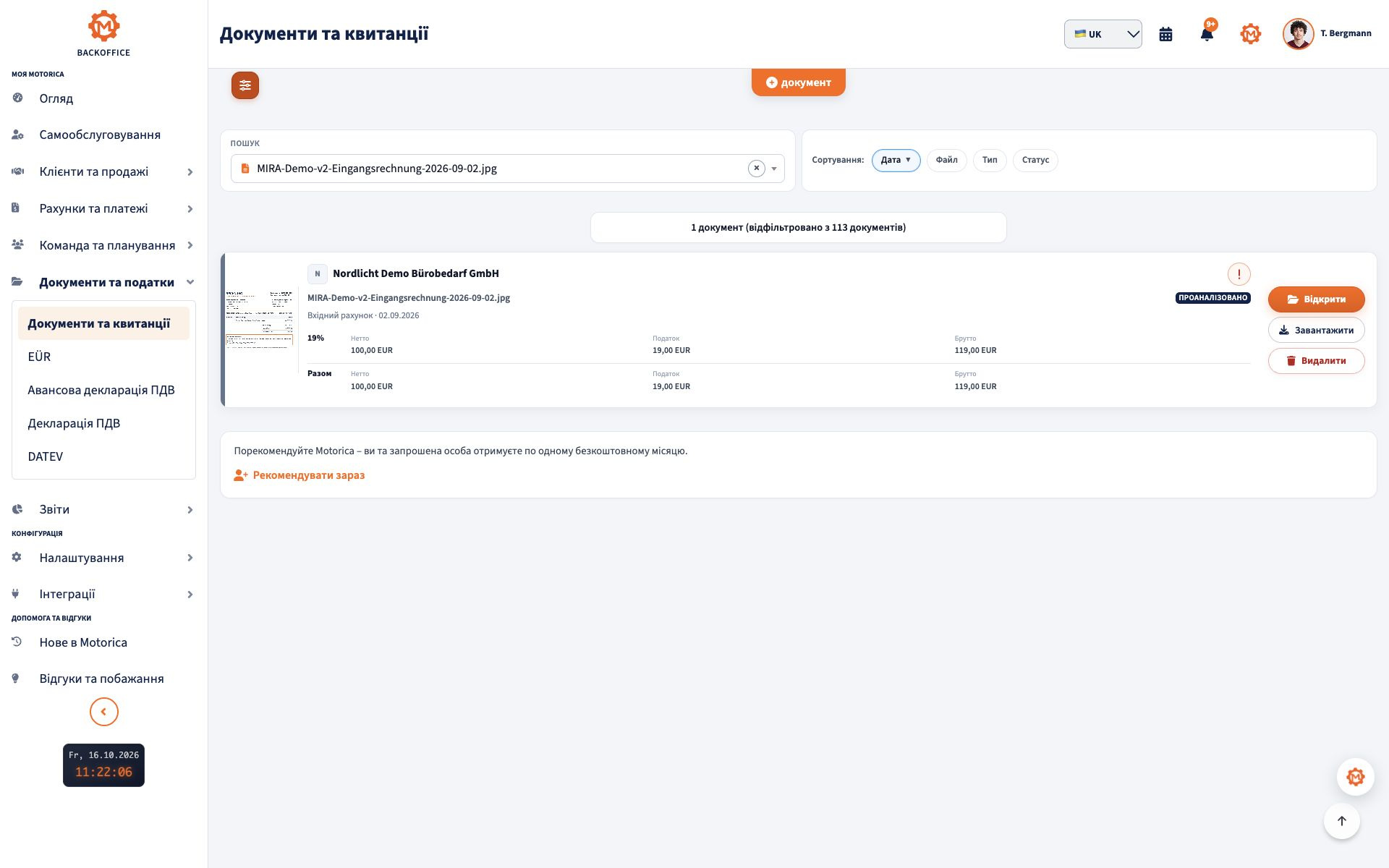Click the Видалити delete button

[1316, 360]
